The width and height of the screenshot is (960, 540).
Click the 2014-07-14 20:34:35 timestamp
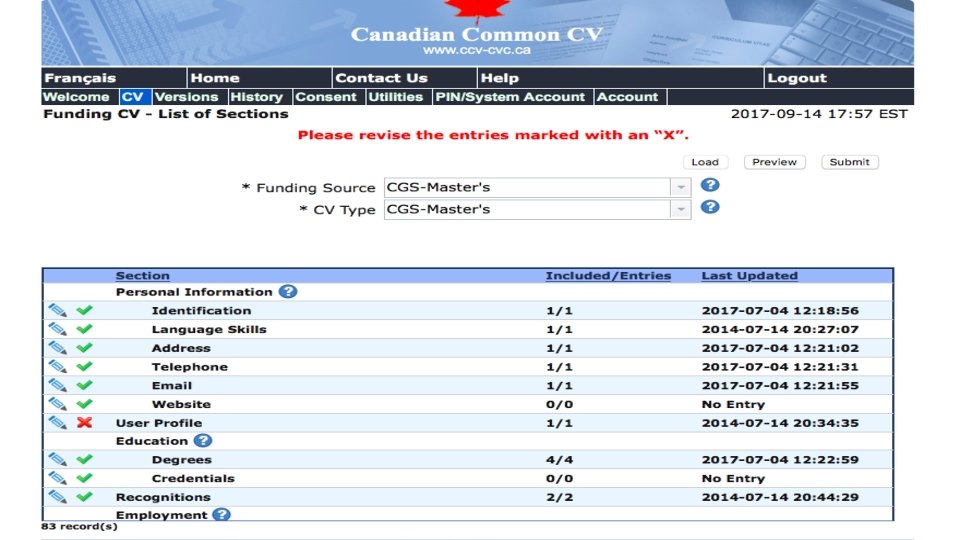click(x=780, y=423)
